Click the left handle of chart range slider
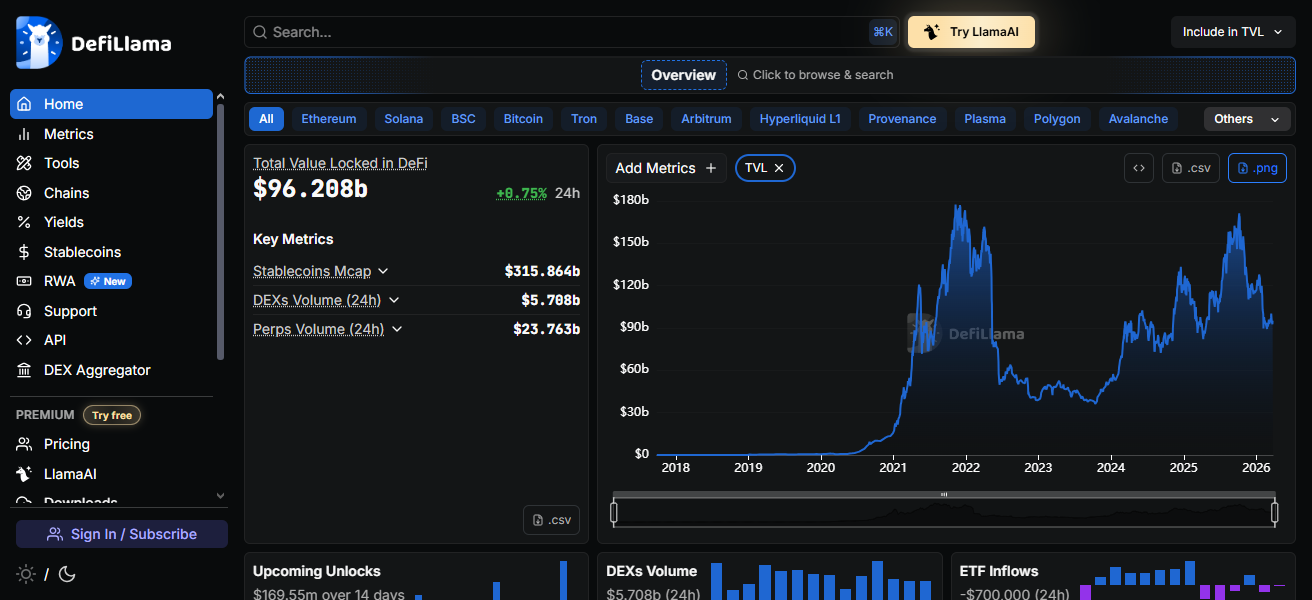Viewport: 1312px width, 600px height. click(x=614, y=513)
